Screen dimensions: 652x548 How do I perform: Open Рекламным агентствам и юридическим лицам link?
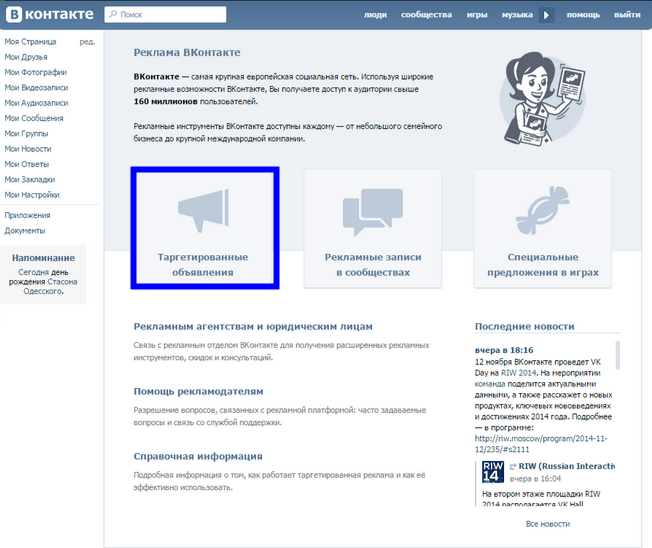(x=252, y=326)
